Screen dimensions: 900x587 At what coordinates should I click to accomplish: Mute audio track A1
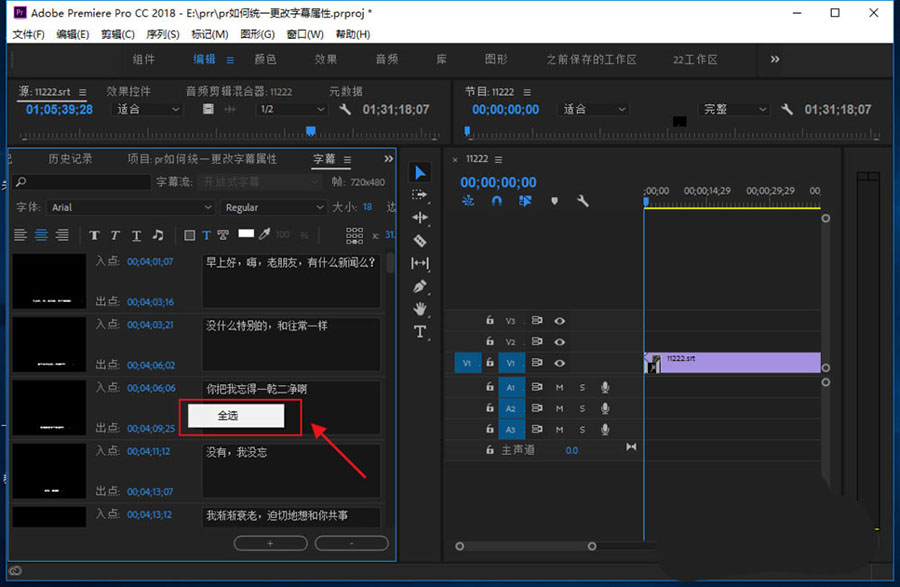(x=560, y=387)
